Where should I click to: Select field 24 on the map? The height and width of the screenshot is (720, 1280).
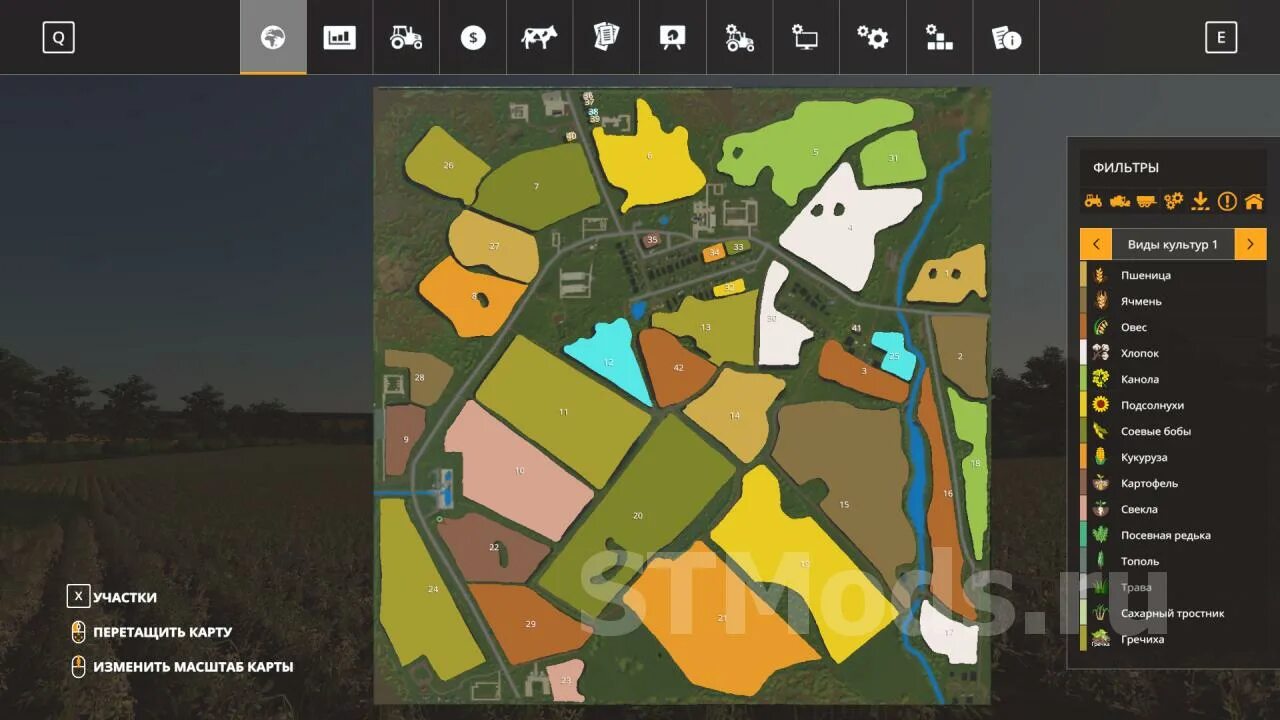pos(433,589)
